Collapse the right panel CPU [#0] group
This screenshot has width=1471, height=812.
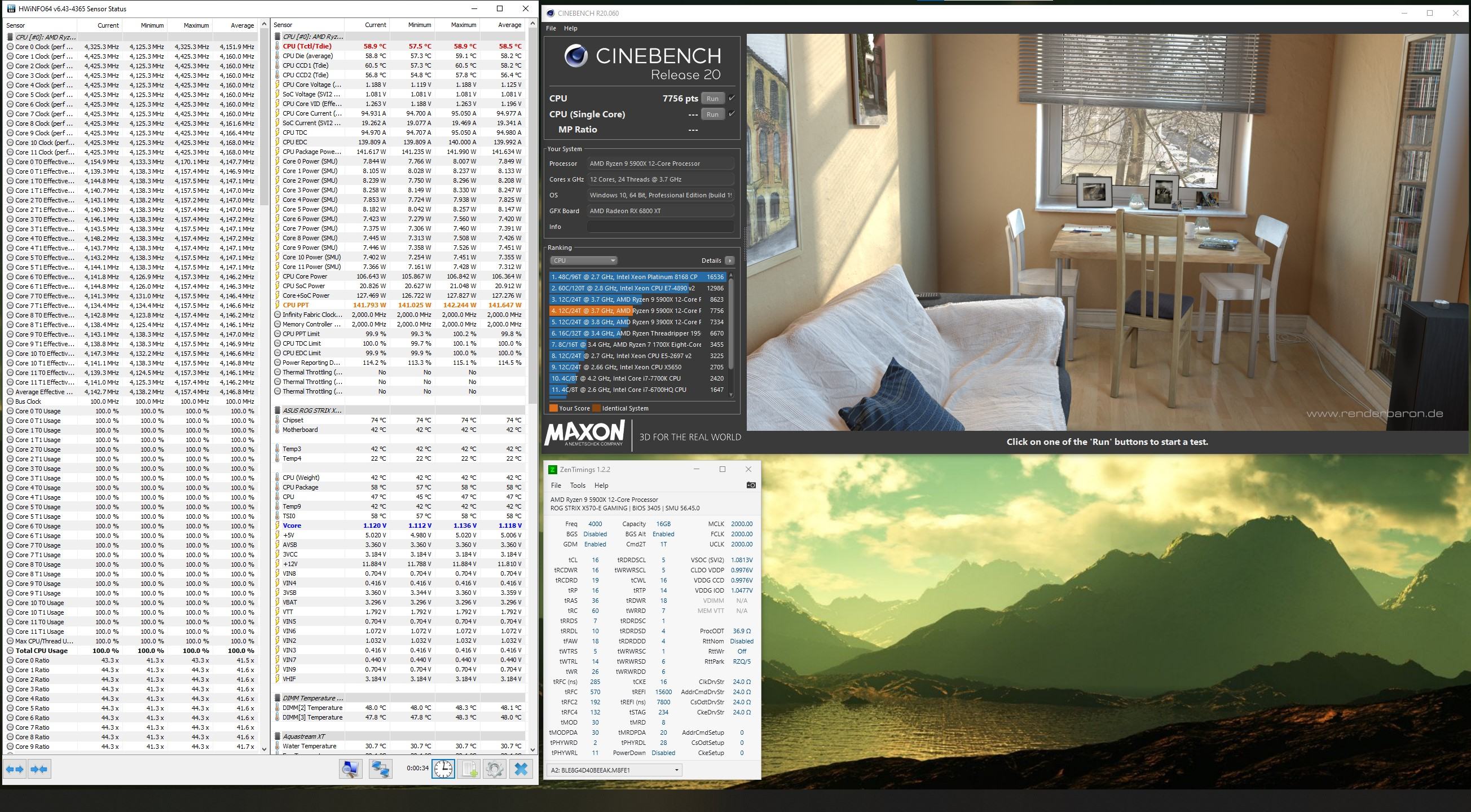coord(278,37)
